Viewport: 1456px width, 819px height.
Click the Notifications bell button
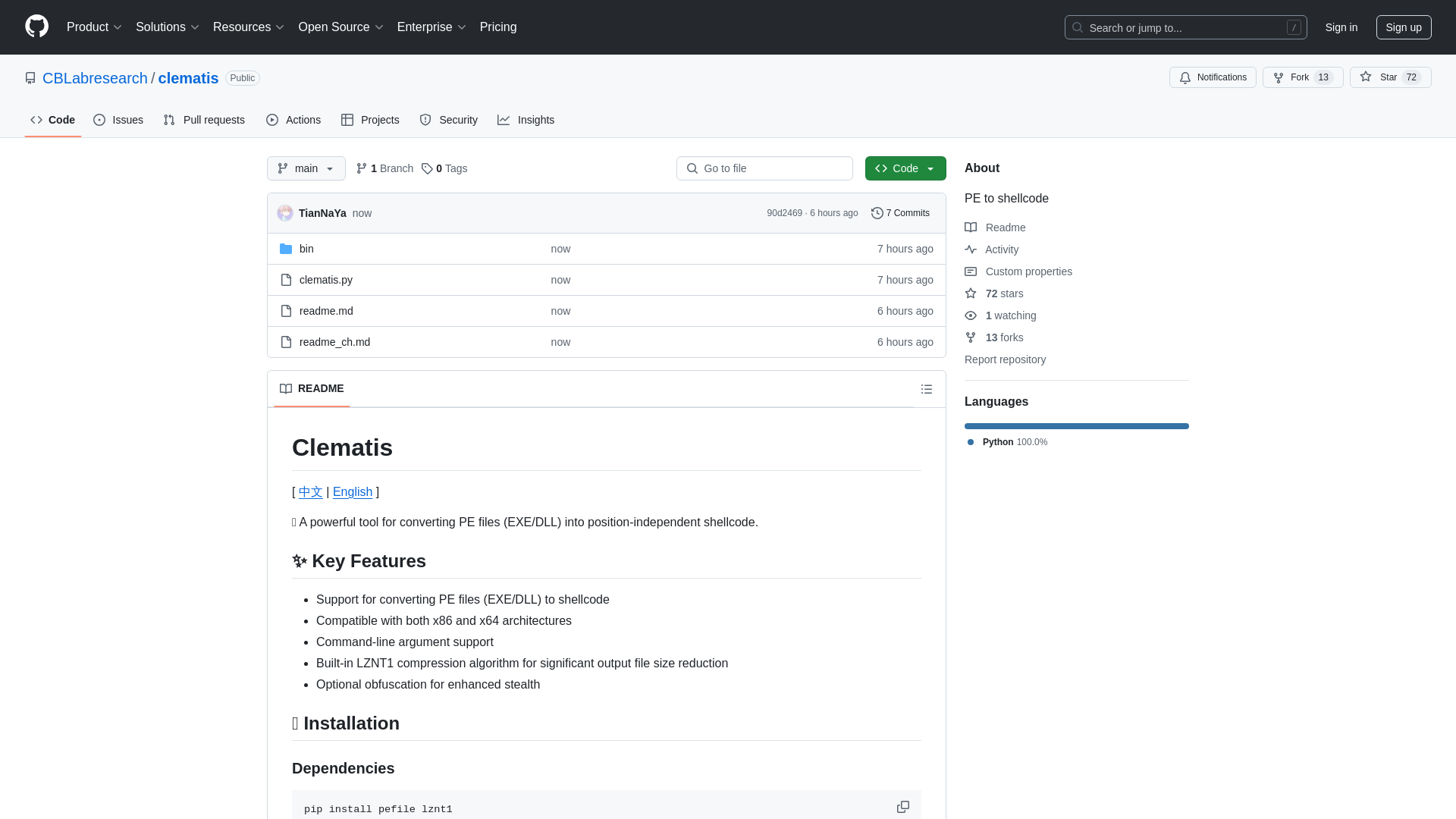coord(1213,77)
